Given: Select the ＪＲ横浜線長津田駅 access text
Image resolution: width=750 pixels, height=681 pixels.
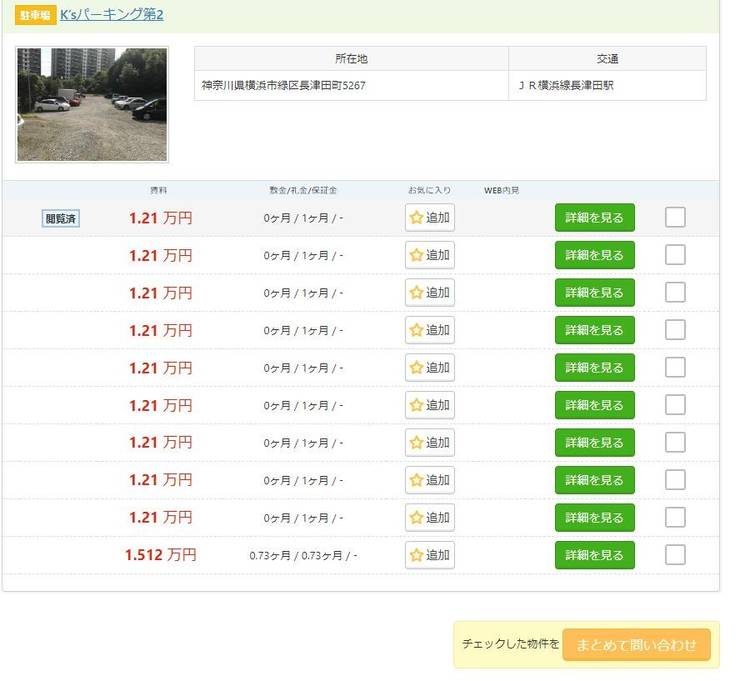Looking at the screenshot, I should coord(565,86).
